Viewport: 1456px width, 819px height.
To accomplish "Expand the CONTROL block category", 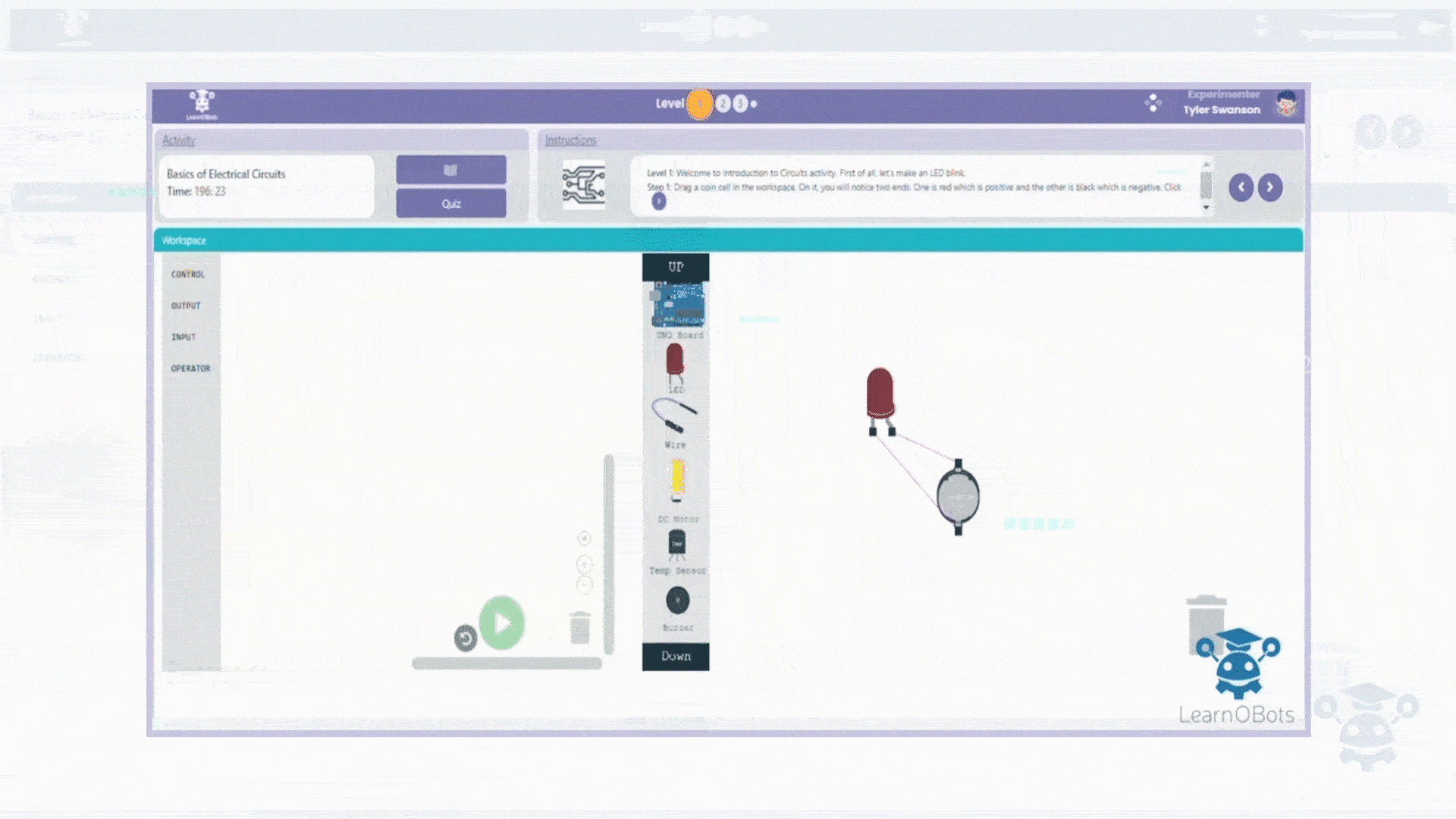I will tap(188, 275).
